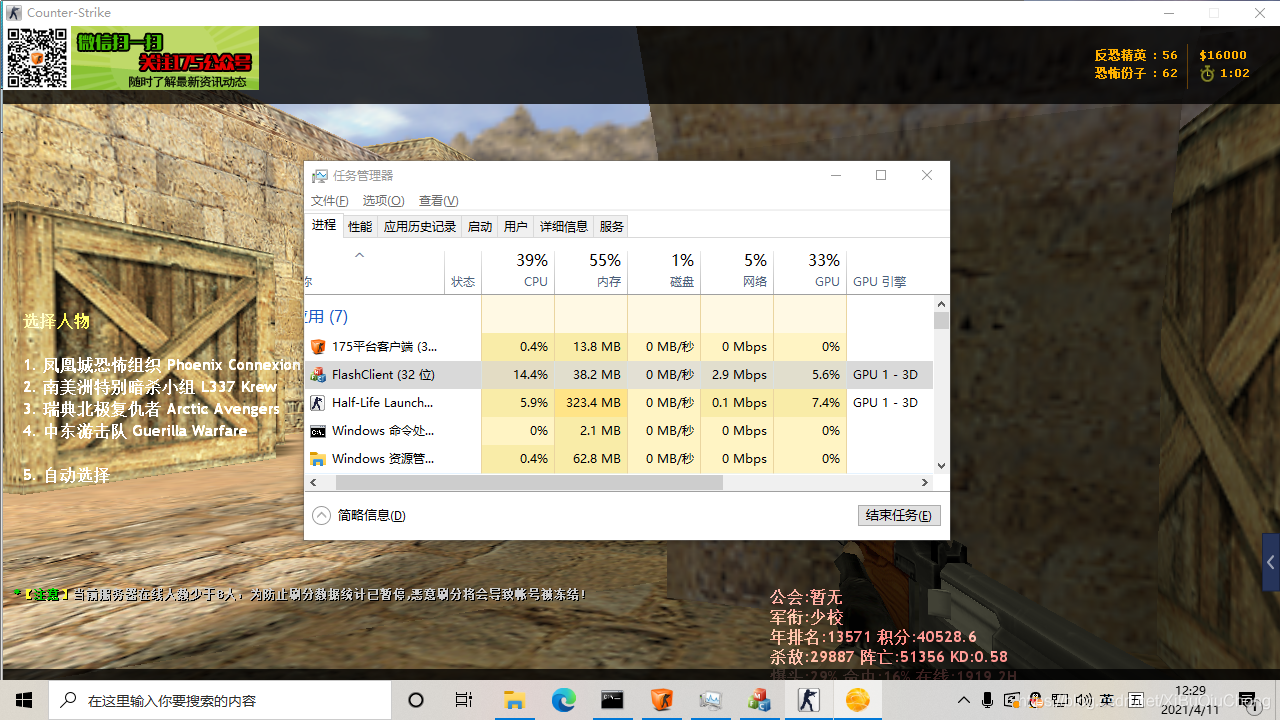Viewport: 1280px width, 720px height.
Task: Click the notification center icon
Action: pyautogui.click(x=1246, y=700)
